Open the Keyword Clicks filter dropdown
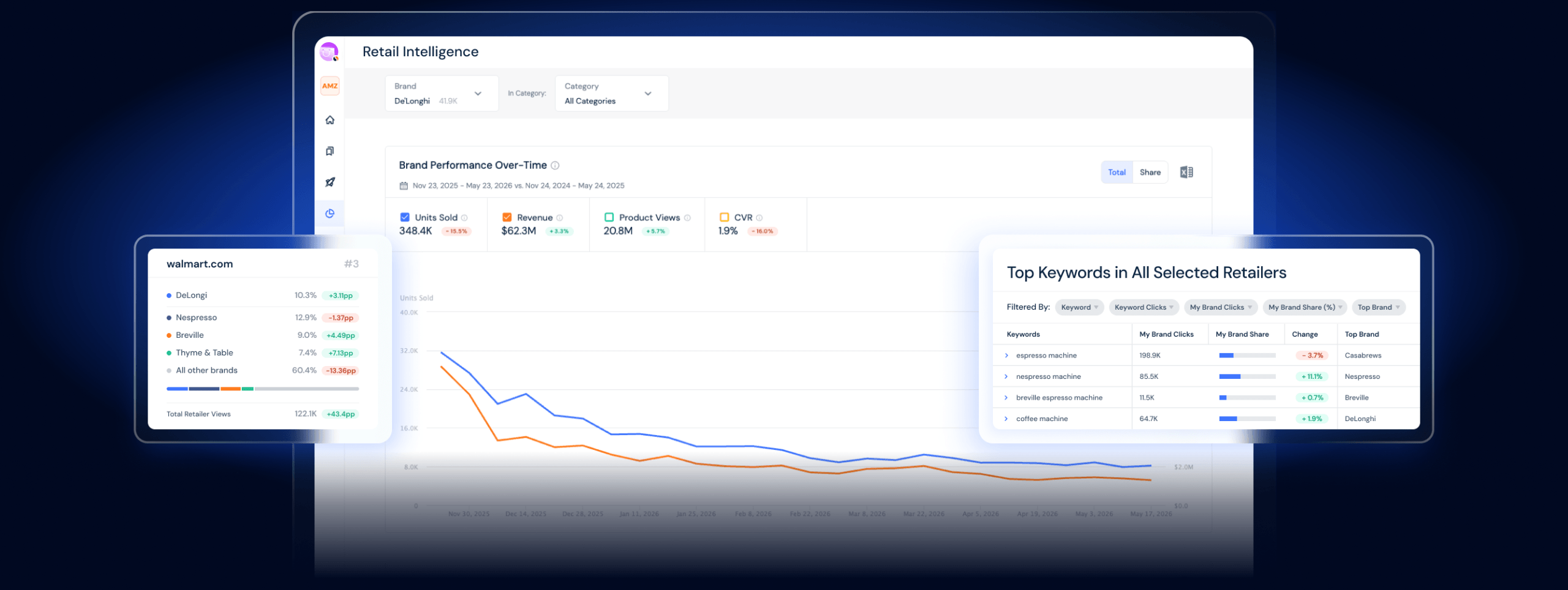 click(x=1144, y=307)
